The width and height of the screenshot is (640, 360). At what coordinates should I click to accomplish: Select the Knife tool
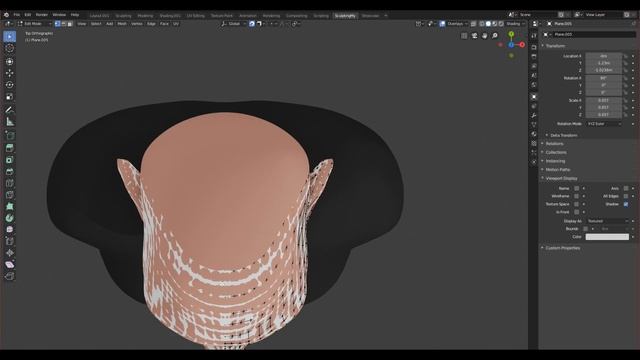click(x=10, y=195)
